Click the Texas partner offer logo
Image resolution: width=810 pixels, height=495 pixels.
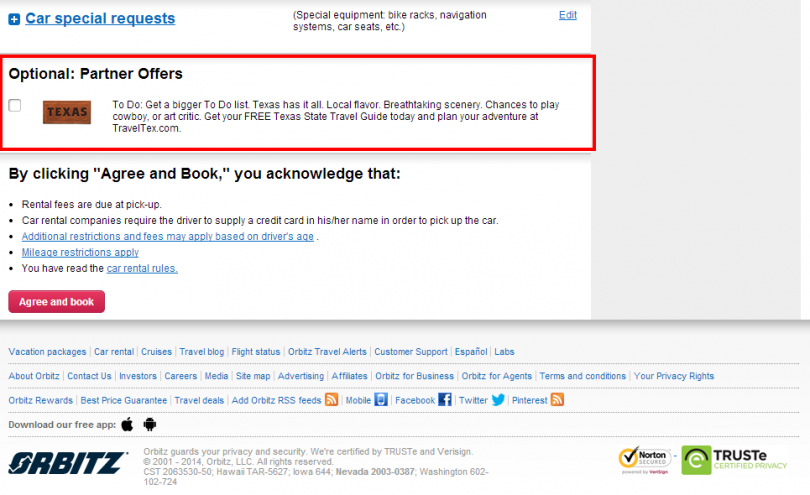67,112
